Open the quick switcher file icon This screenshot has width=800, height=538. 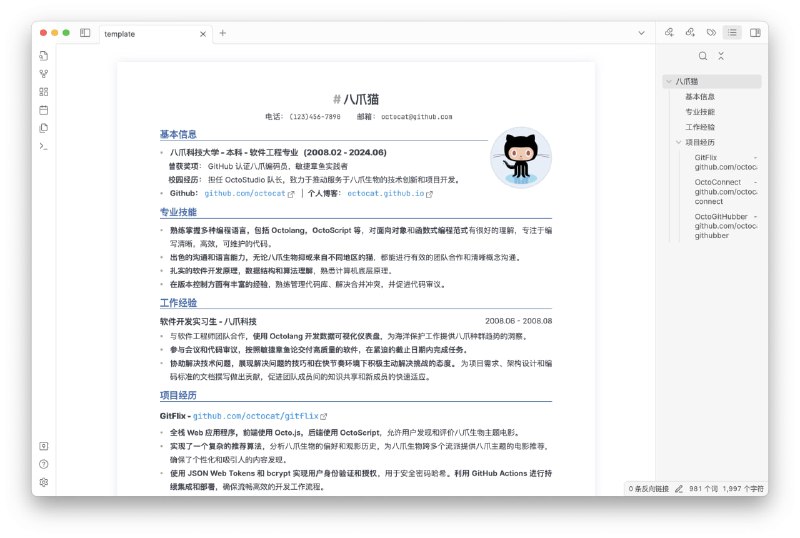pos(43,56)
